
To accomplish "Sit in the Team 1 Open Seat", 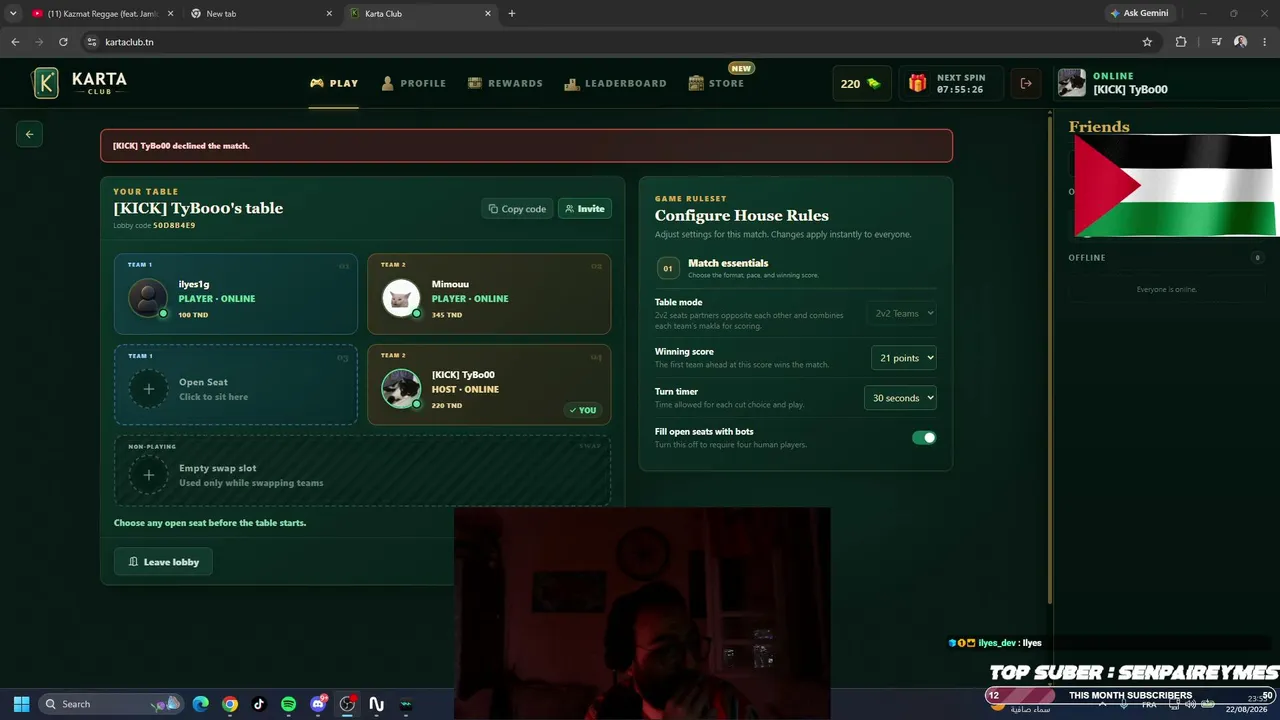I will [x=236, y=385].
